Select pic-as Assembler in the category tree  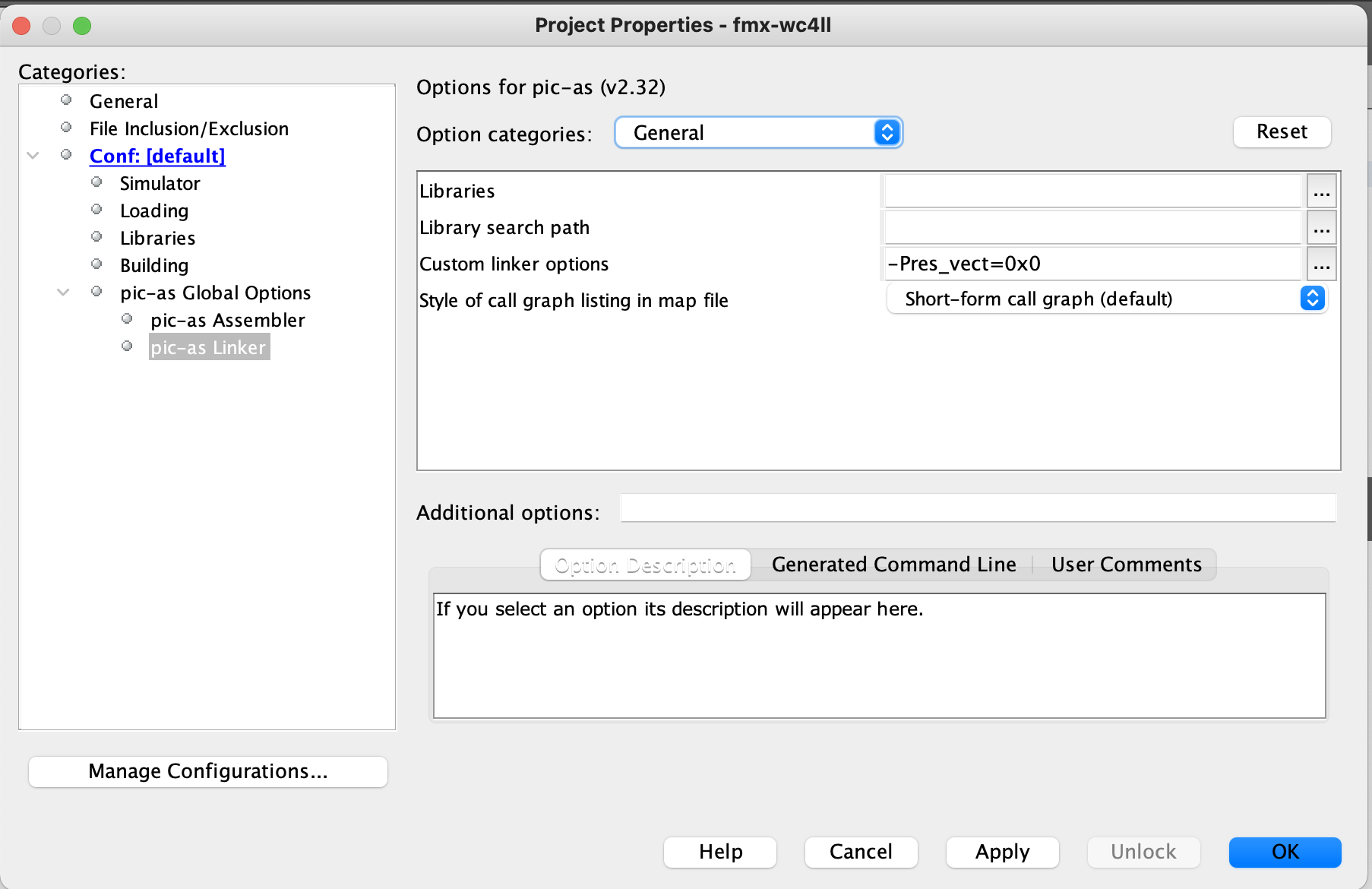227,320
